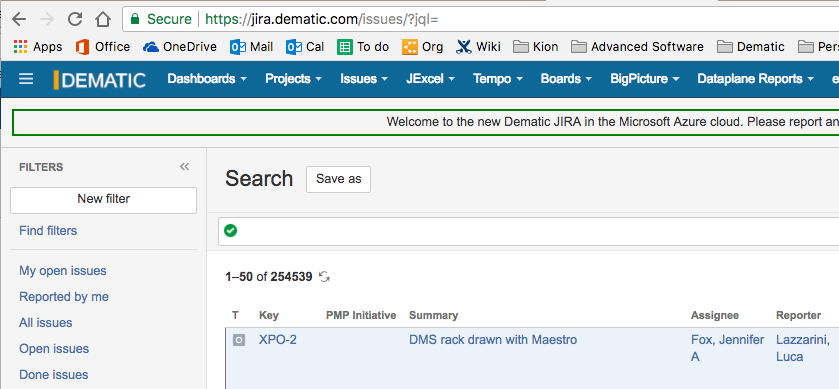Open the Mail bookmark
Screen dimensions: 839x389
tap(251, 47)
